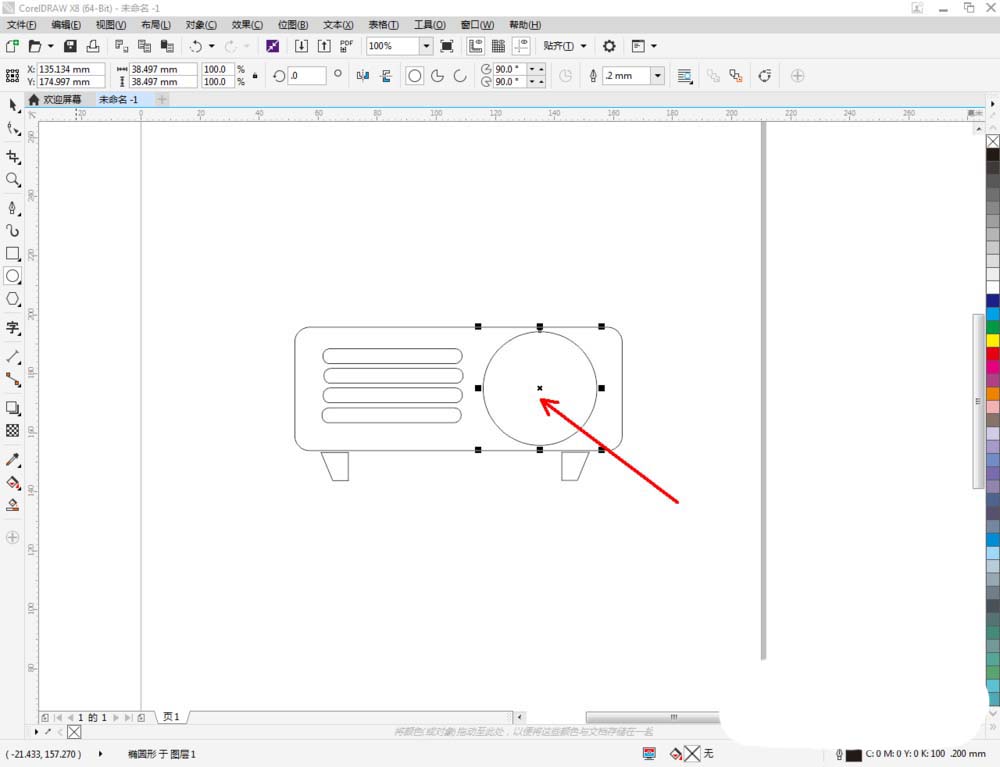Open the File menu
1000x767 pixels.
tap(21, 25)
